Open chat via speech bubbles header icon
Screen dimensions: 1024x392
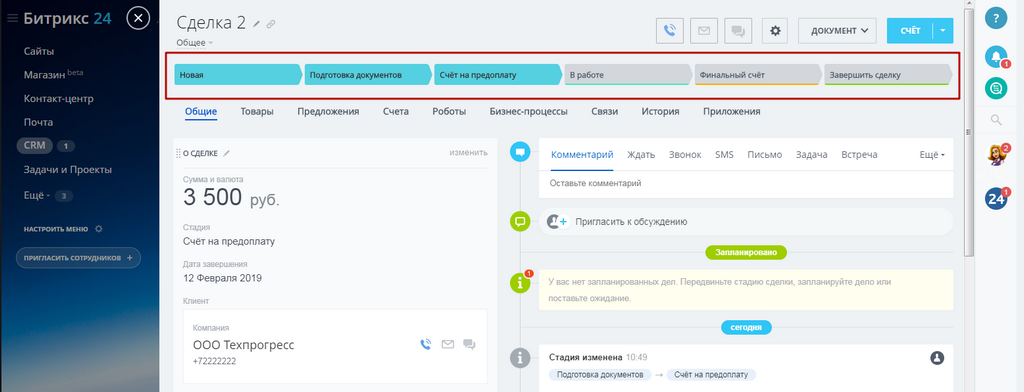pyautogui.click(x=739, y=31)
